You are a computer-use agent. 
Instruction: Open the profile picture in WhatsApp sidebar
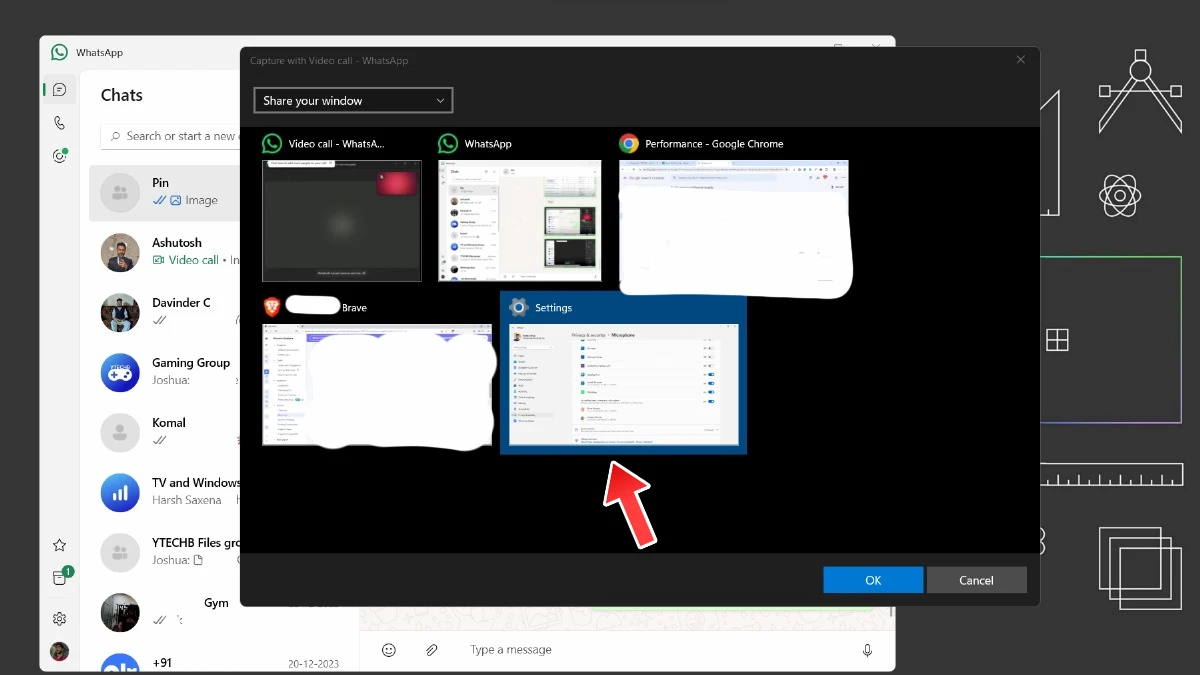60,651
